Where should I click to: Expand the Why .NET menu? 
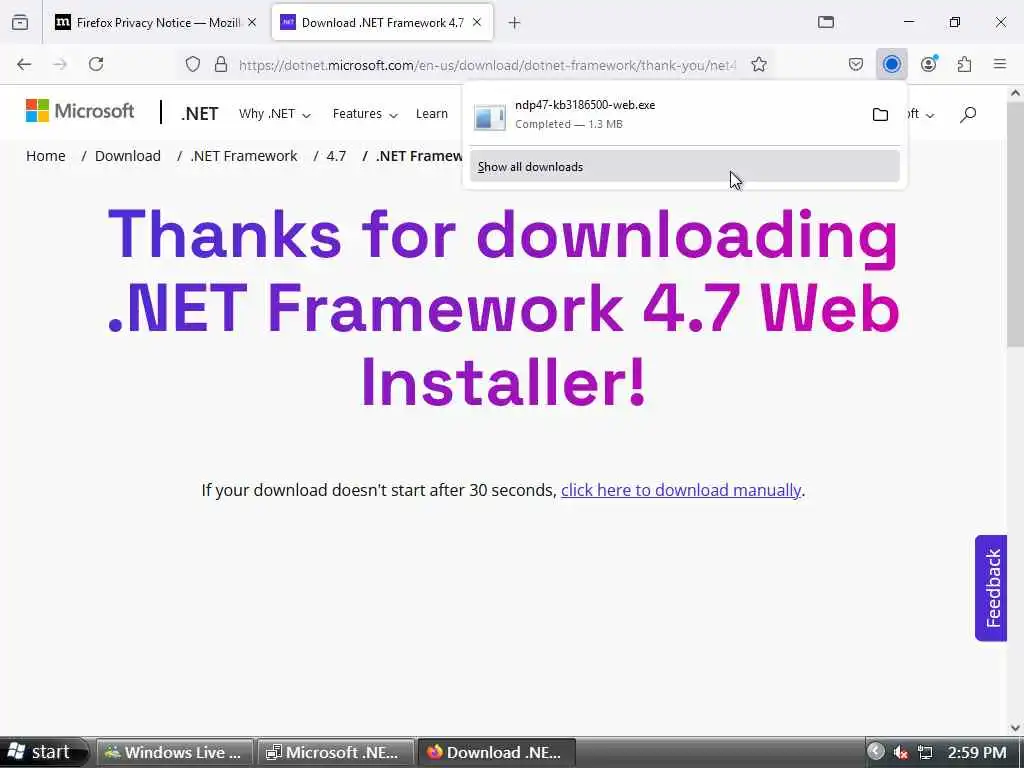[274, 114]
